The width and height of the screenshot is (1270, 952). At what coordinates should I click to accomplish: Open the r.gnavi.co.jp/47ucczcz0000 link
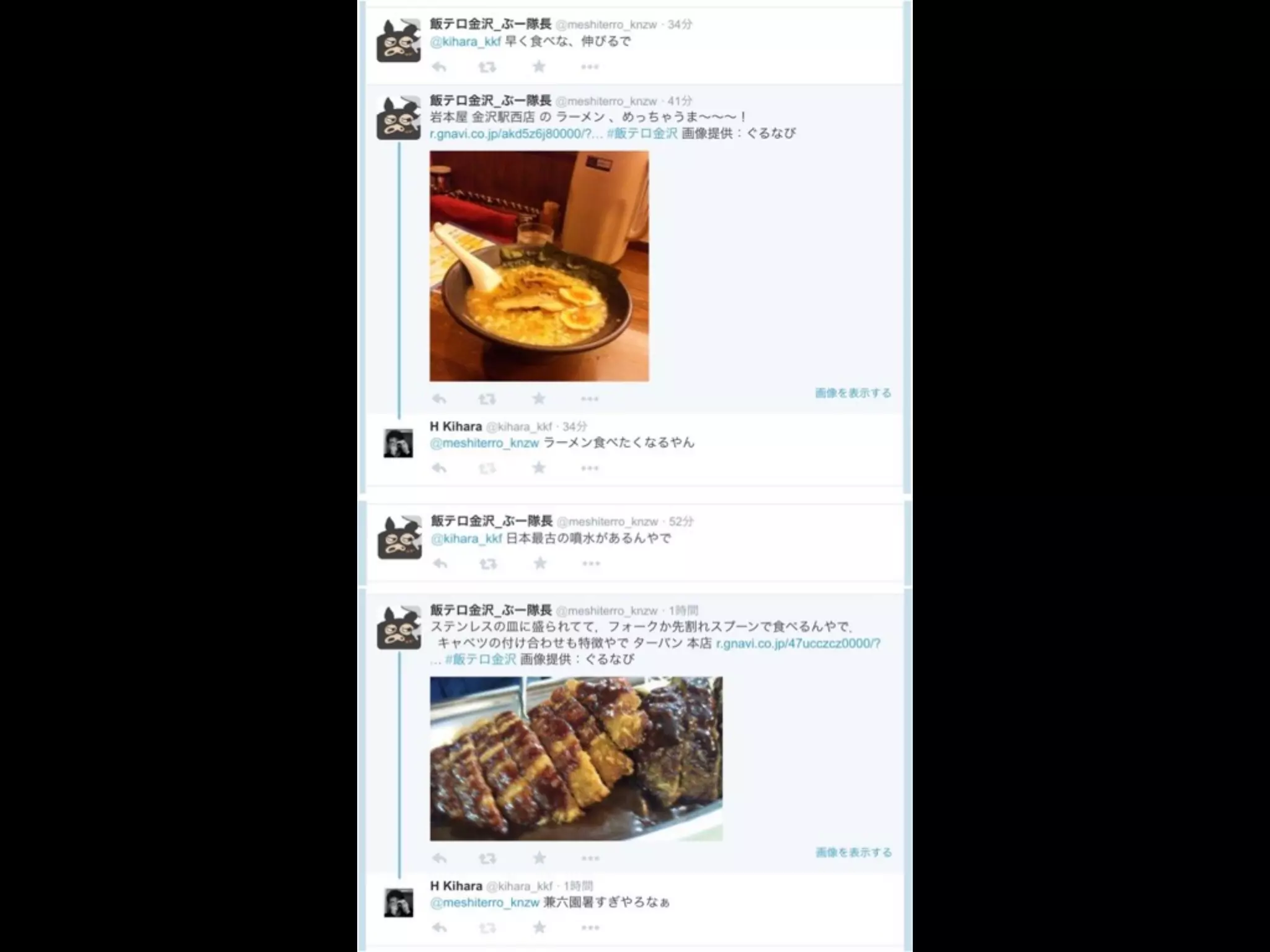(x=798, y=643)
